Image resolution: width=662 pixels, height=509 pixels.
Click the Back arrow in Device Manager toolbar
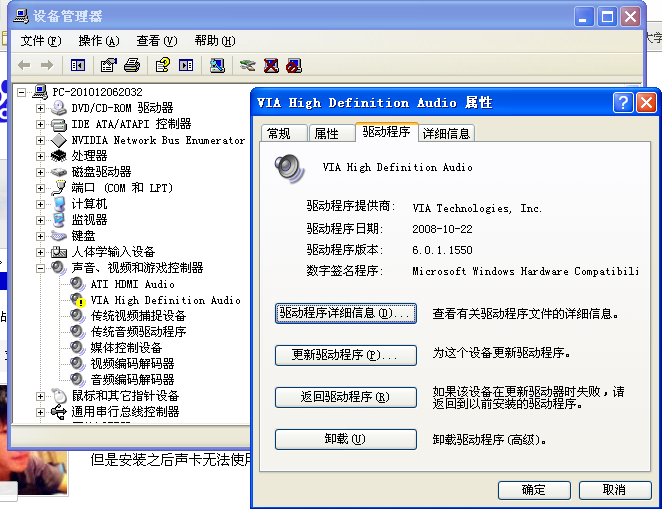point(24,65)
